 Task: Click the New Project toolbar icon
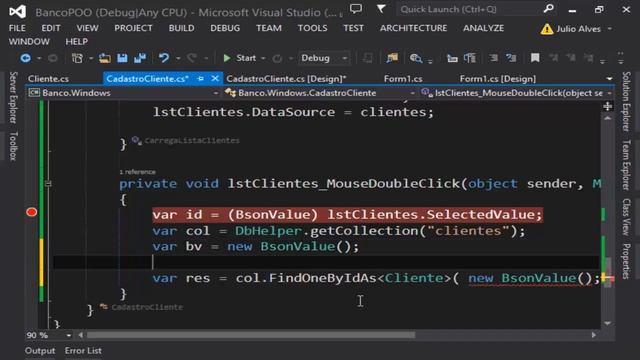[x=77, y=58]
